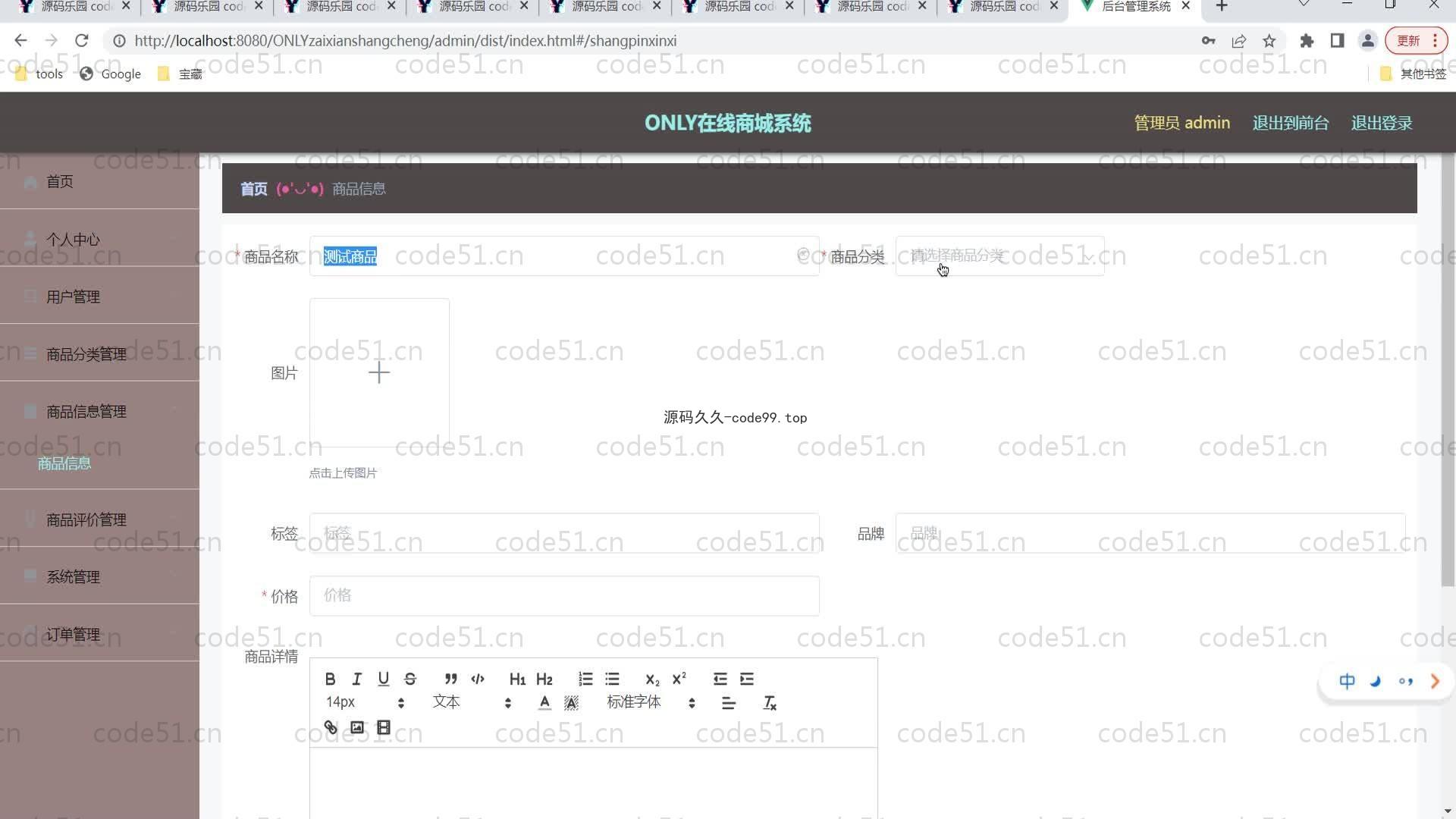This screenshot has height=819, width=1456.
Task: Bookmark this page with star icon
Action: (1269, 41)
